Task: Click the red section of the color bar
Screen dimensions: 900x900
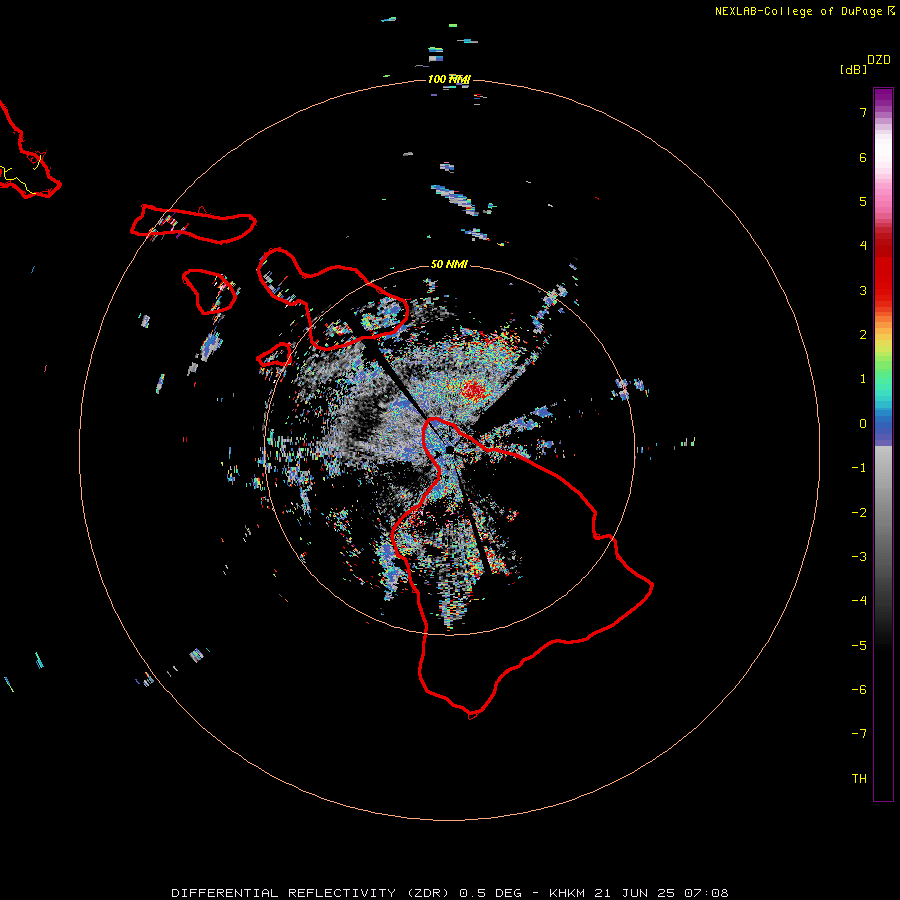Action: point(883,270)
